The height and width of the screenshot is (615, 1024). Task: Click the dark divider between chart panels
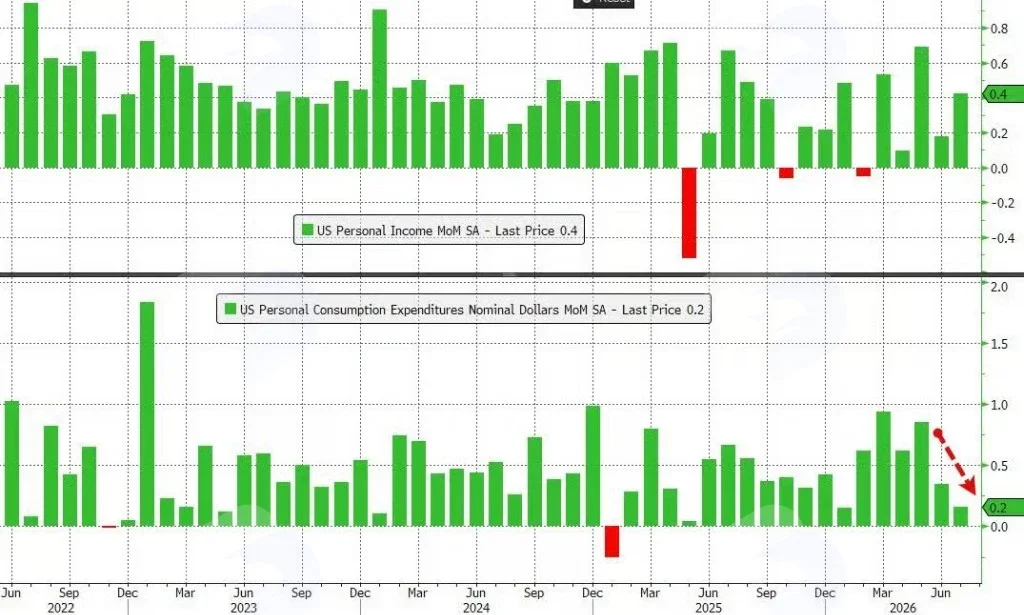pyautogui.click(x=512, y=275)
